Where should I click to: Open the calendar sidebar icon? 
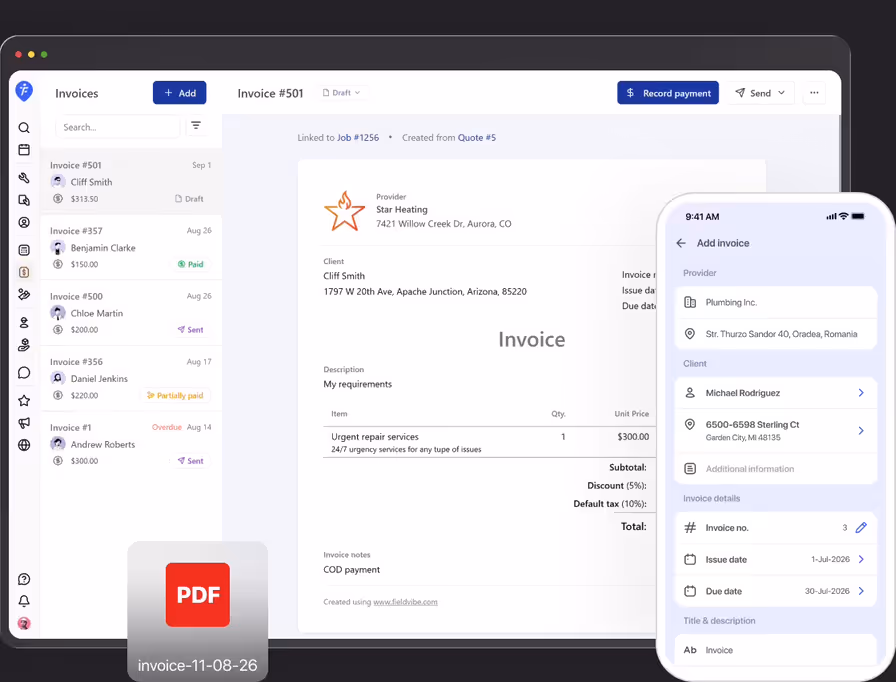coord(24,150)
